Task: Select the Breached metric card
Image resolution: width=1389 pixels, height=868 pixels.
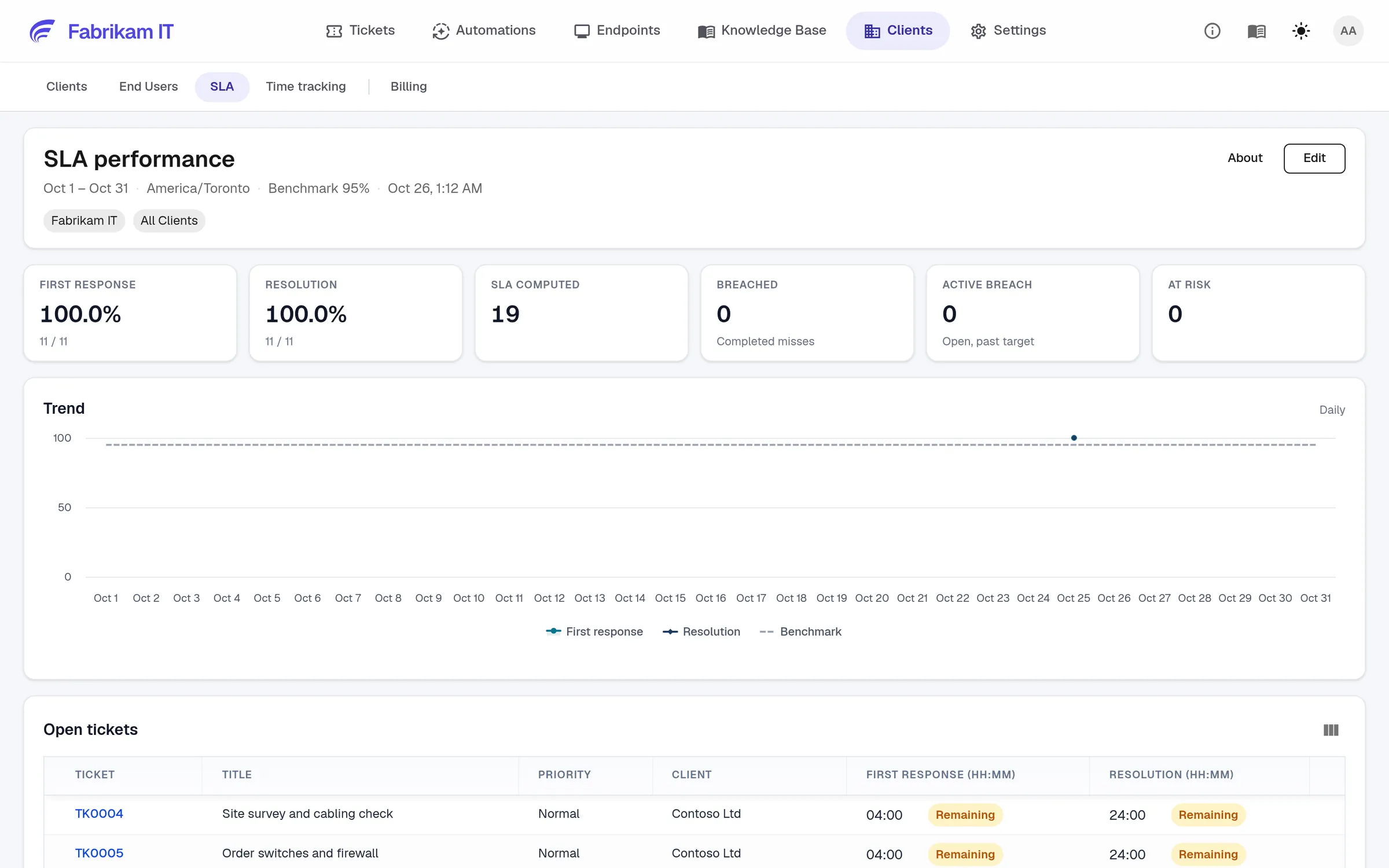Action: pyautogui.click(x=807, y=313)
